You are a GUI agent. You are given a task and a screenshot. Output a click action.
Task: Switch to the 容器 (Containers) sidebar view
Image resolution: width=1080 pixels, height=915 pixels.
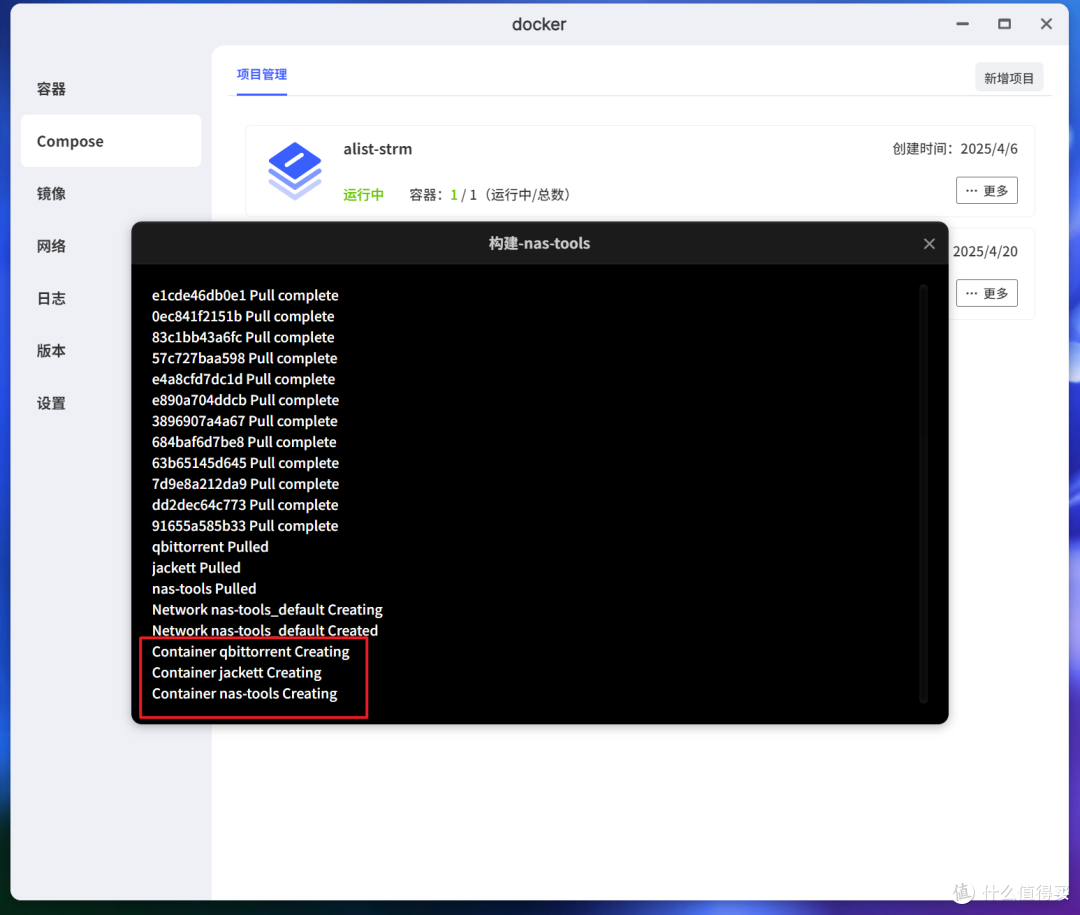pyautogui.click(x=51, y=89)
